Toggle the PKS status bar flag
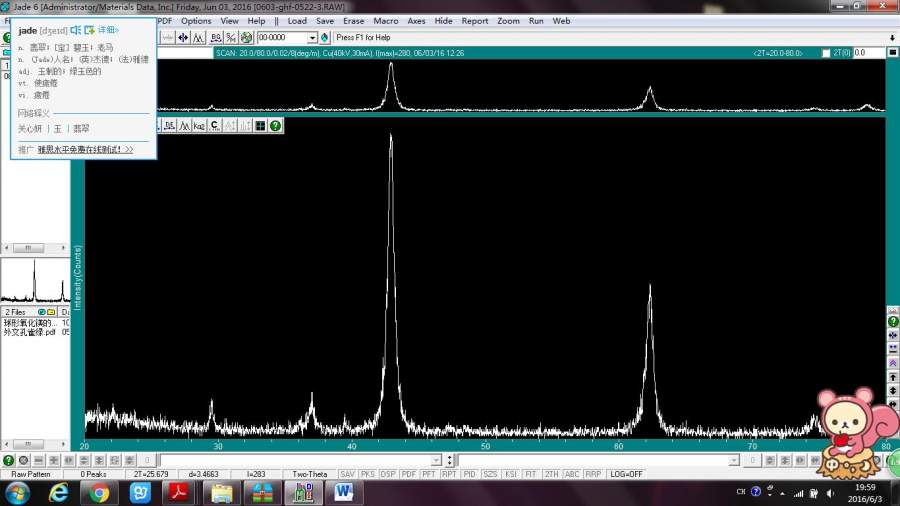 point(367,474)
